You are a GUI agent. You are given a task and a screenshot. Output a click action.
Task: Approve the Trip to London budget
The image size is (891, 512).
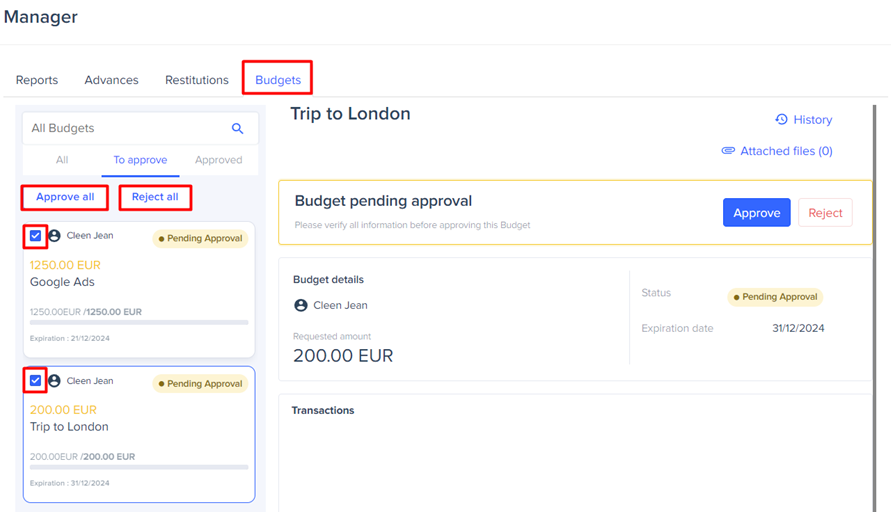point(756,213)
